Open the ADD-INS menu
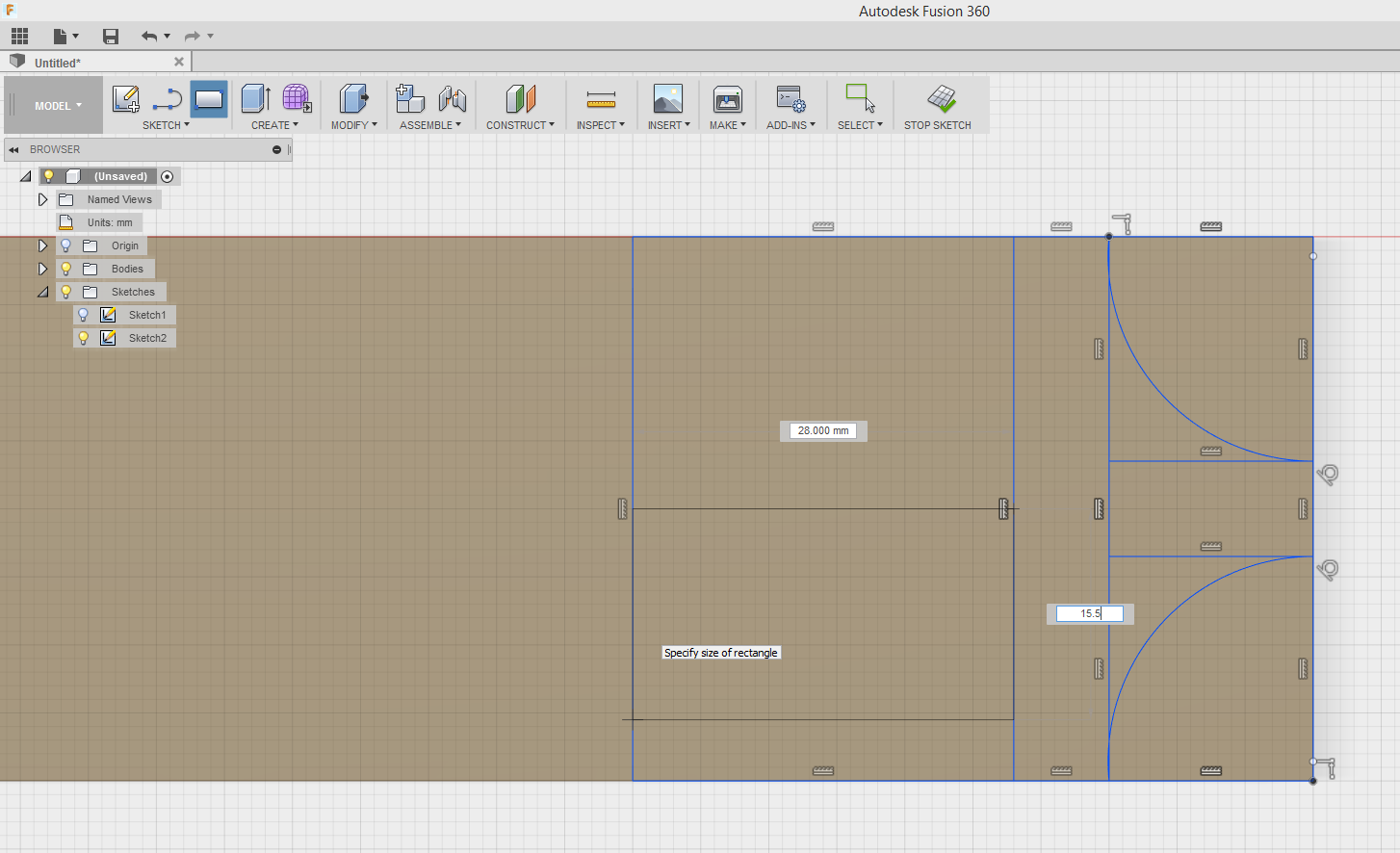The image size is (1400, 853). click(791, 125)
